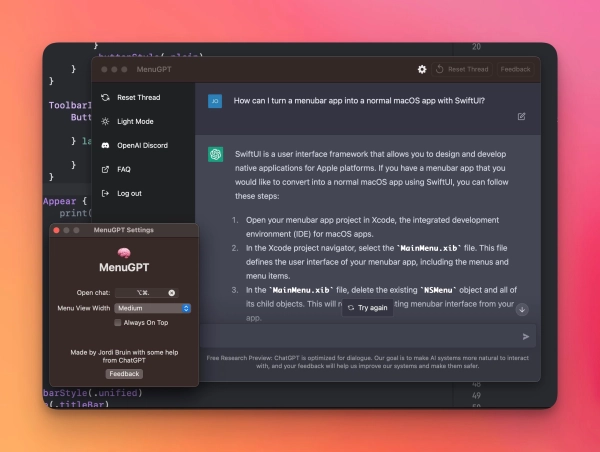Click the MenuGPT brain logo
Viewport: 600px width, 452px height.
124,253
